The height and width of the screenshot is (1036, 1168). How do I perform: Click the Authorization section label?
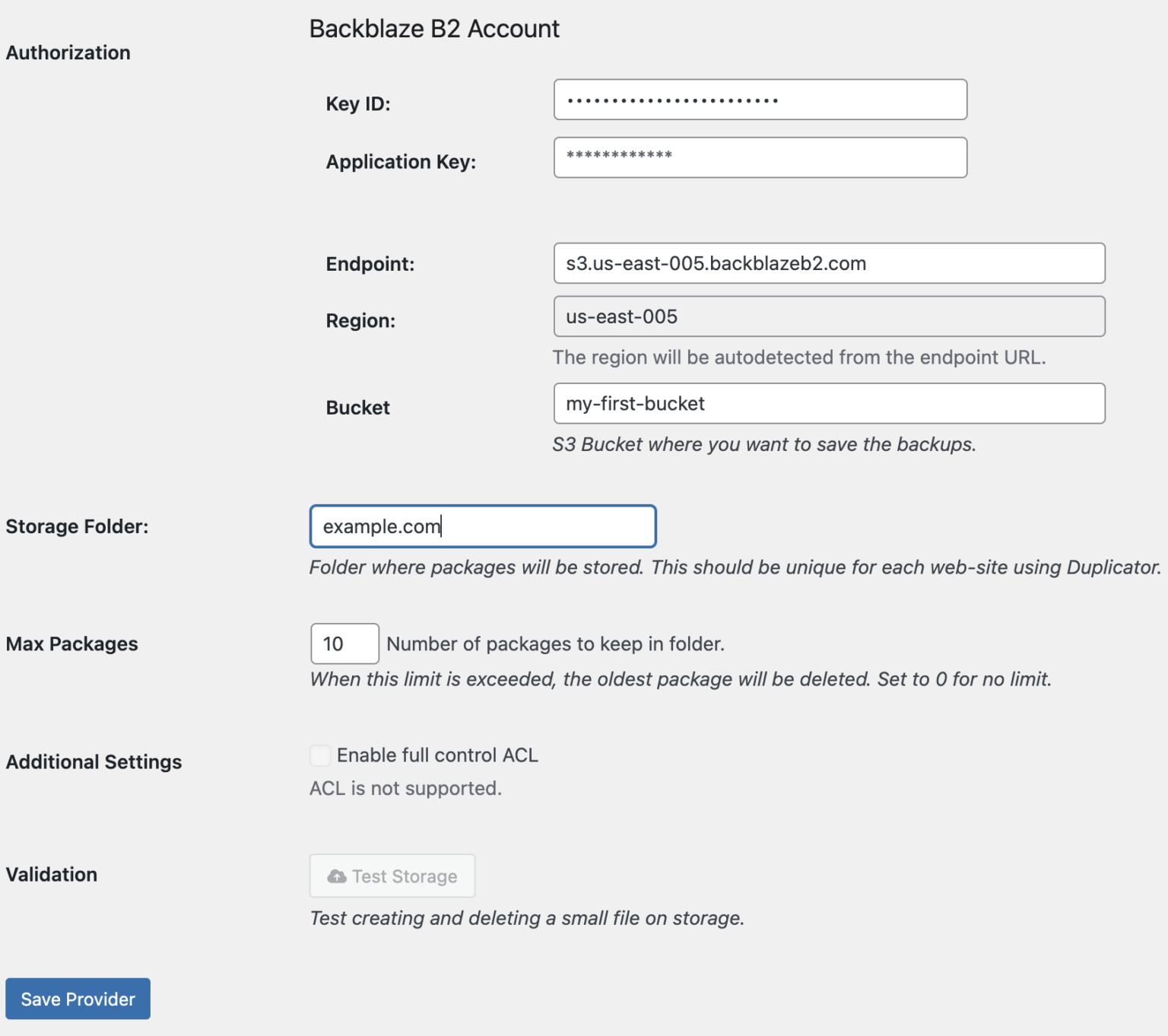(x=68, y=52)
